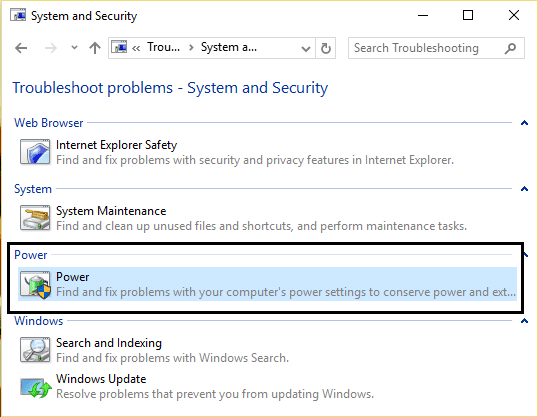Click the Power section heading
This screenshot has width=538, height=417.
[31, 255]
